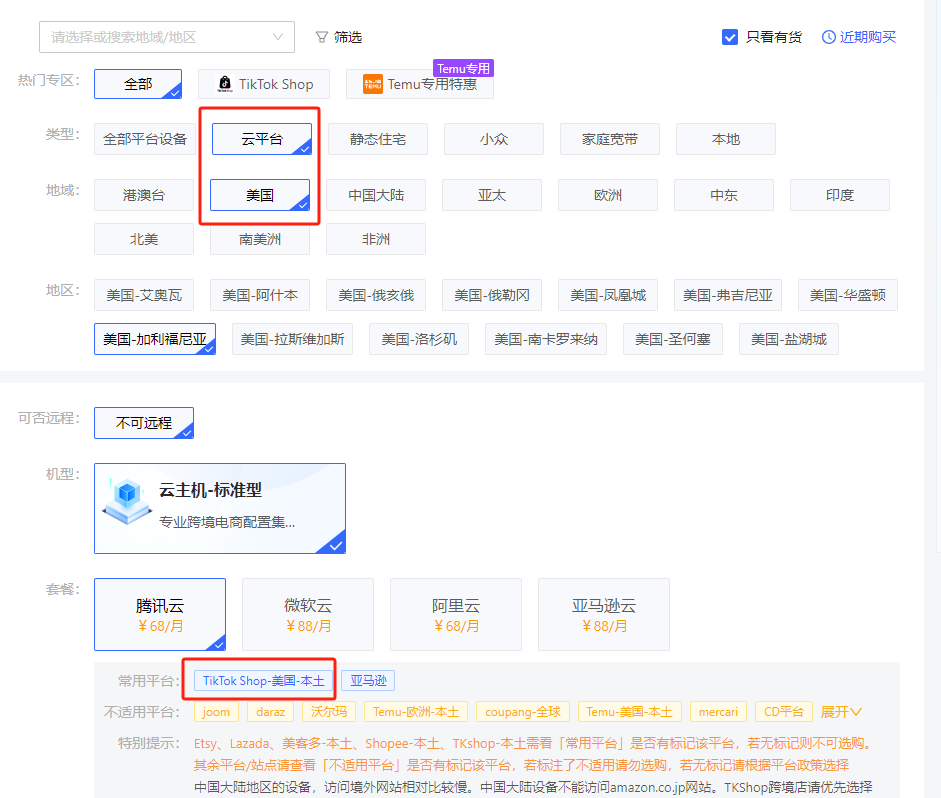Viewport: 941px width, 798px height.
Task: Pick the 美国-俄勒冈 area
Action: [492, 295]
